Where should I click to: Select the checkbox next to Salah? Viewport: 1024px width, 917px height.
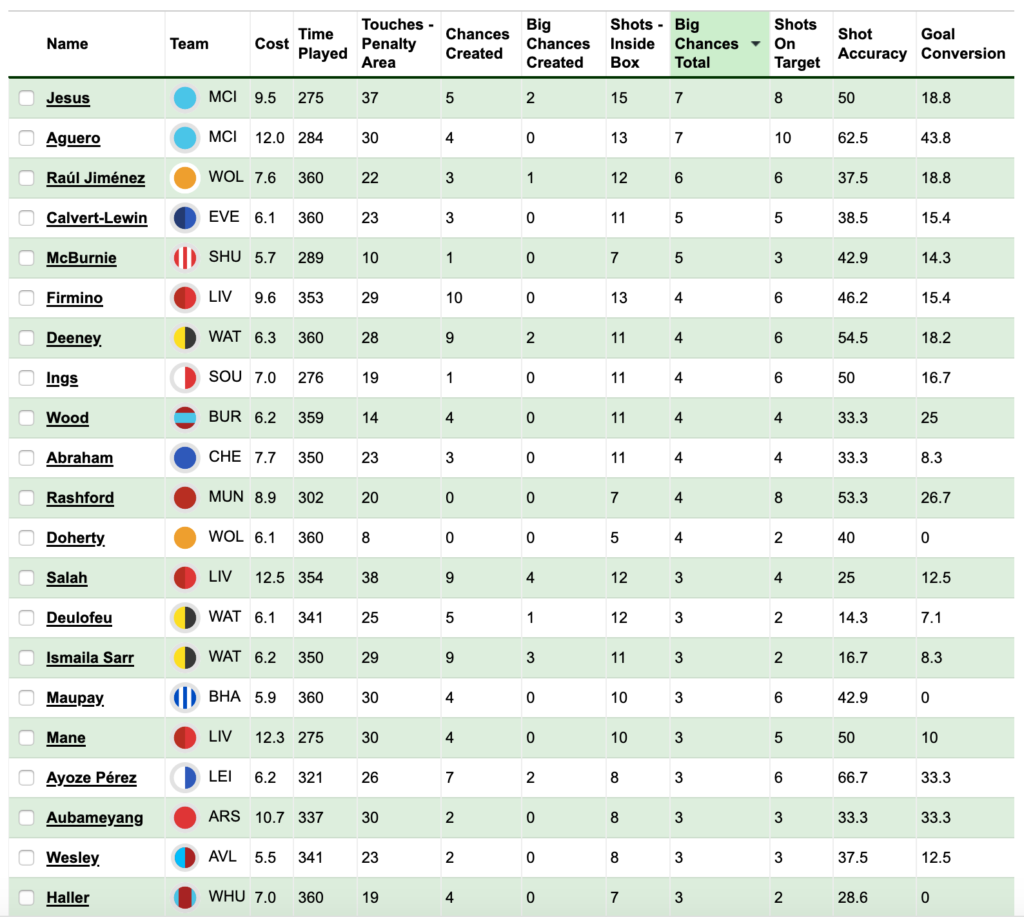[26, 578]
